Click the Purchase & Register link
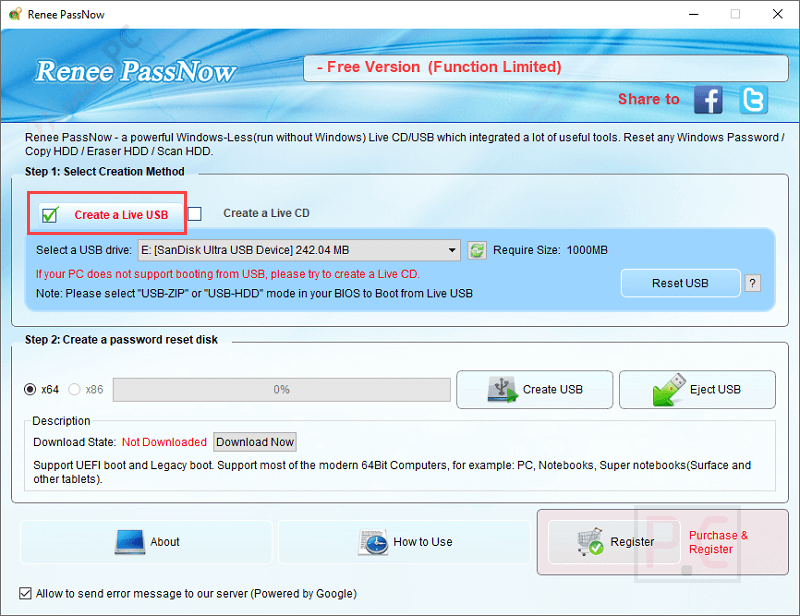Image resolution: width=800 pixels, height=616 pixels. pyautogui.click(x=718, y=542)
